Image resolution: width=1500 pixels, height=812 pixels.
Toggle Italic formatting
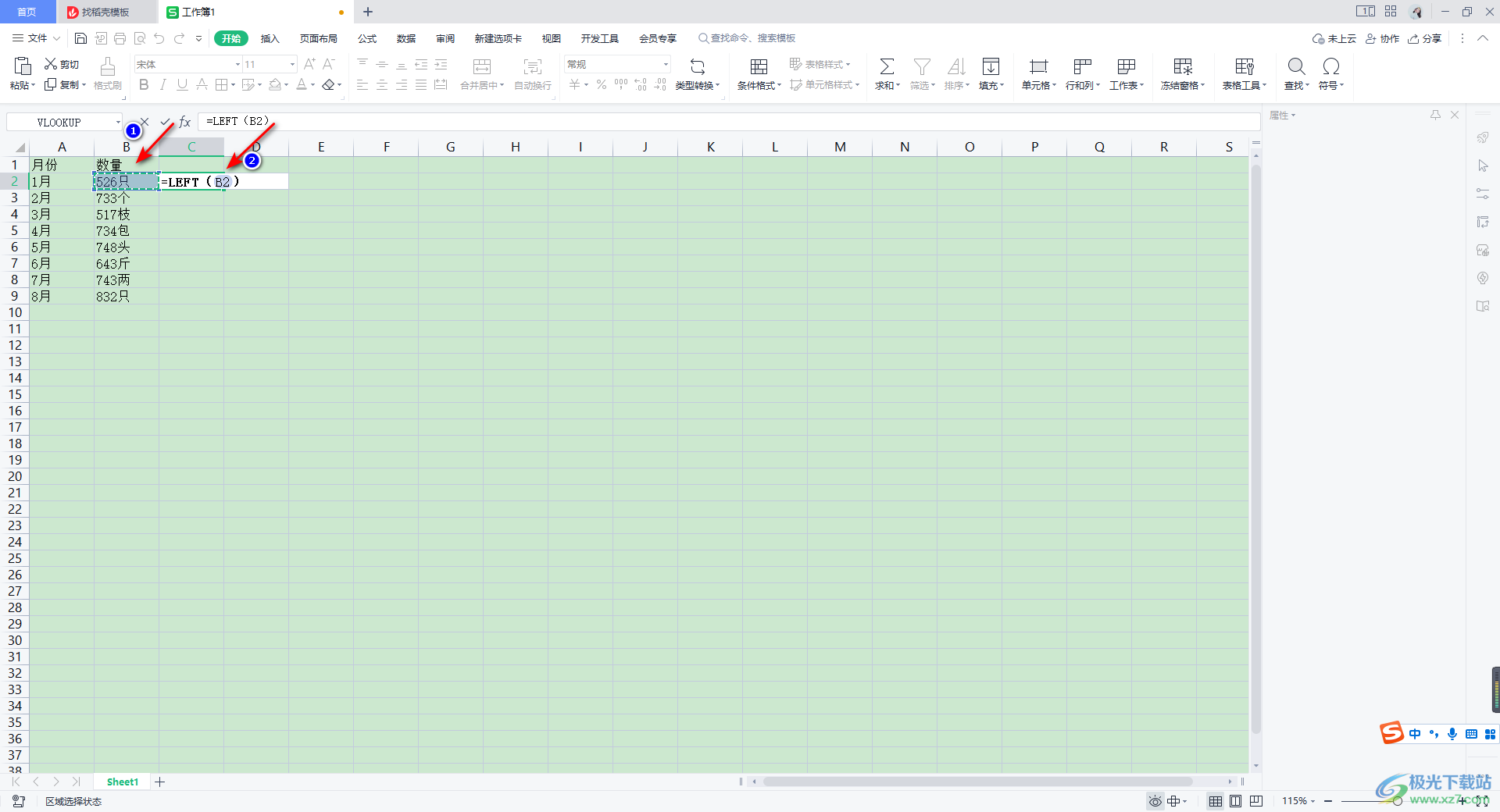[163, 84]
